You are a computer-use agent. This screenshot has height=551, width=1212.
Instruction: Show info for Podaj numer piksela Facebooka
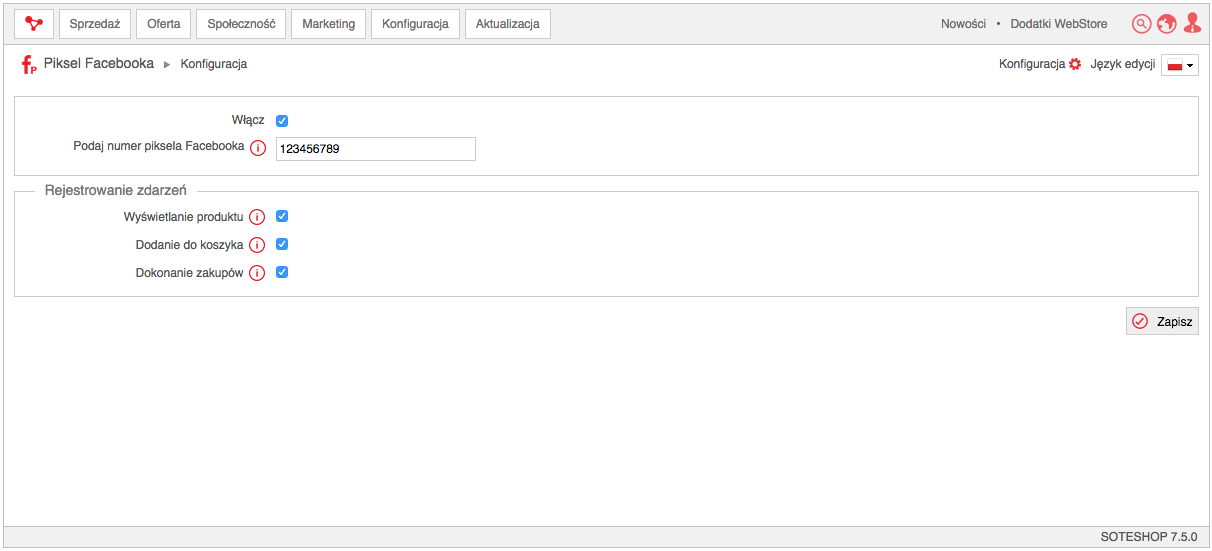click(x=258, y=148)
